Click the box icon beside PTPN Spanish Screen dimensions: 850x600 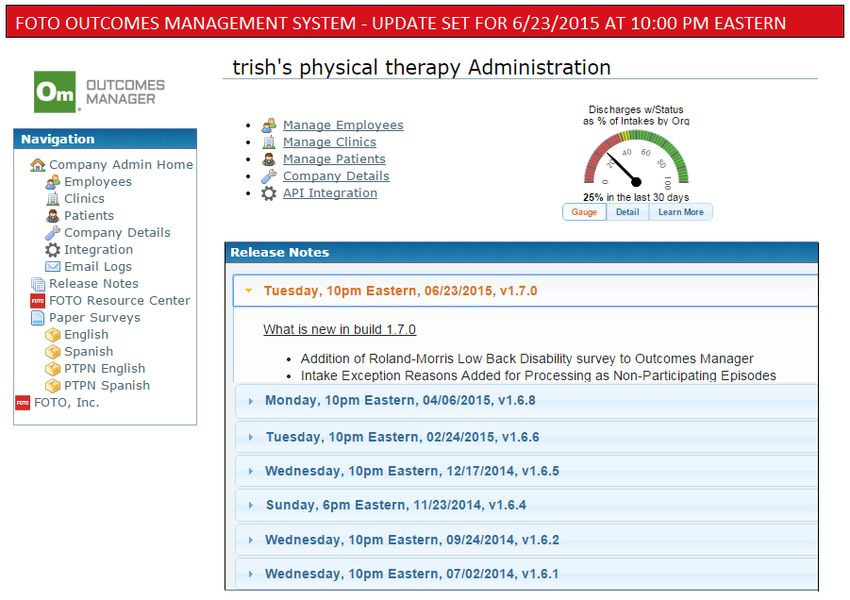point(53,386)
